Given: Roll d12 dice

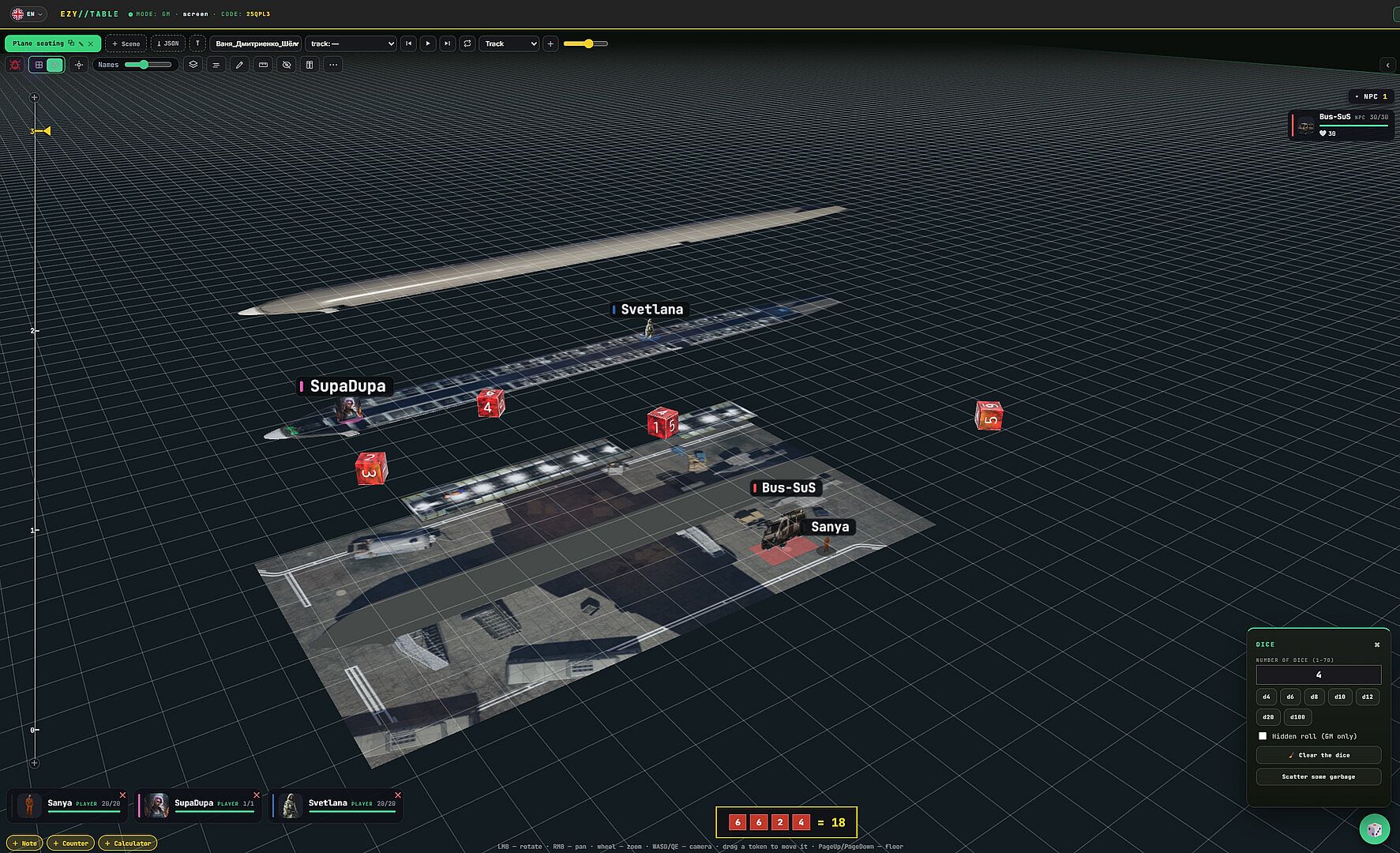Looking at the screenshot, I should tap(1368, 697).
